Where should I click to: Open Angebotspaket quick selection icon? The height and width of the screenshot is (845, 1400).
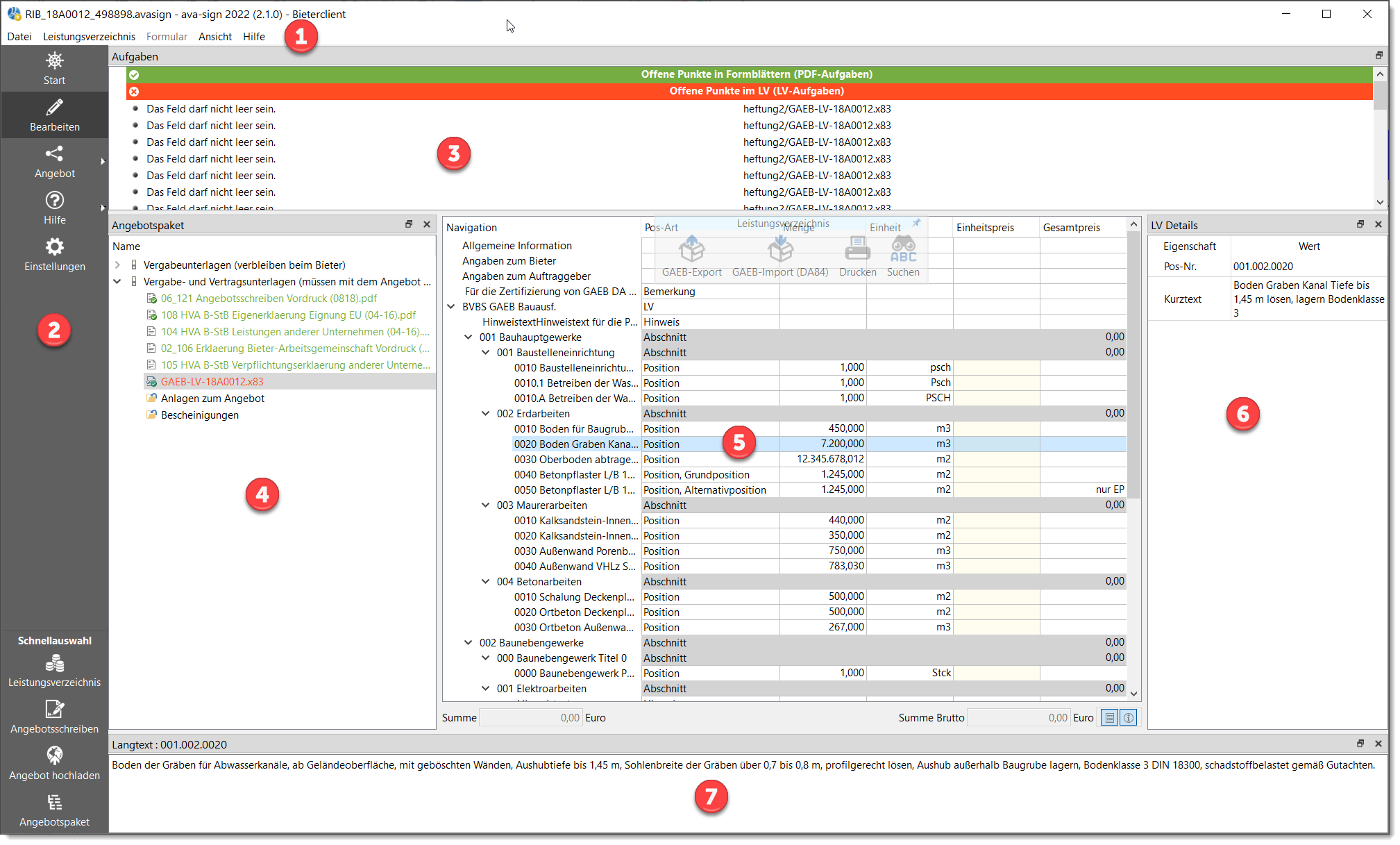(x=54, y=803)
